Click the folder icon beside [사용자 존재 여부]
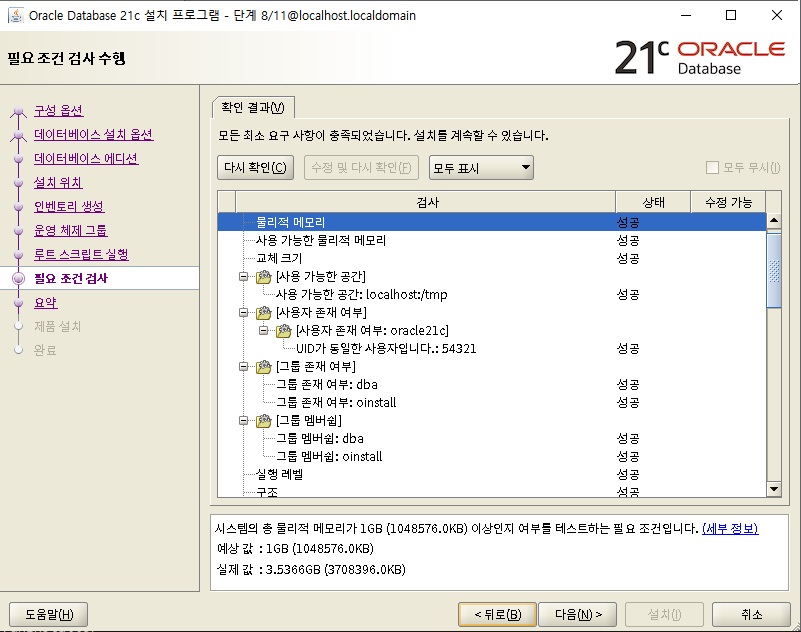This screenshot has width=801, height=632. point(264,313)
